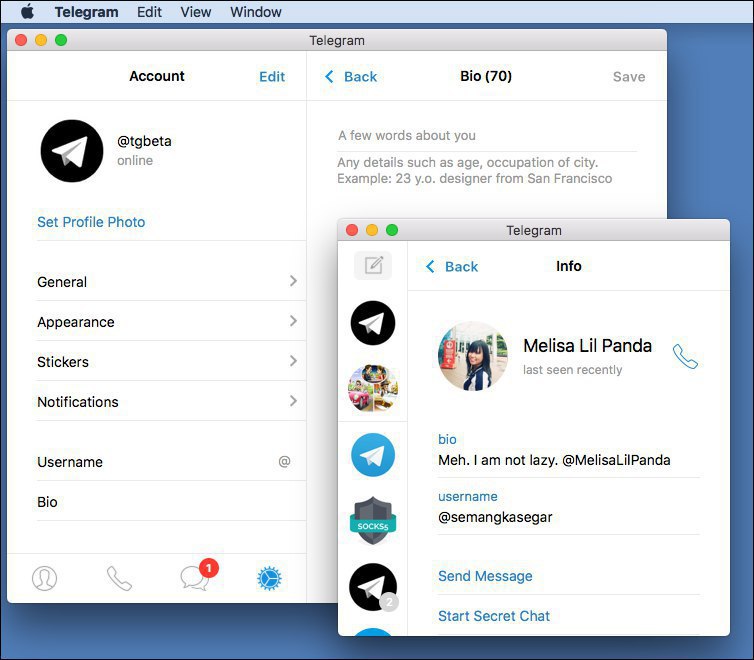Open the SOCKS5 shield chat
The image size is (754, 660).
coord(373,521)
